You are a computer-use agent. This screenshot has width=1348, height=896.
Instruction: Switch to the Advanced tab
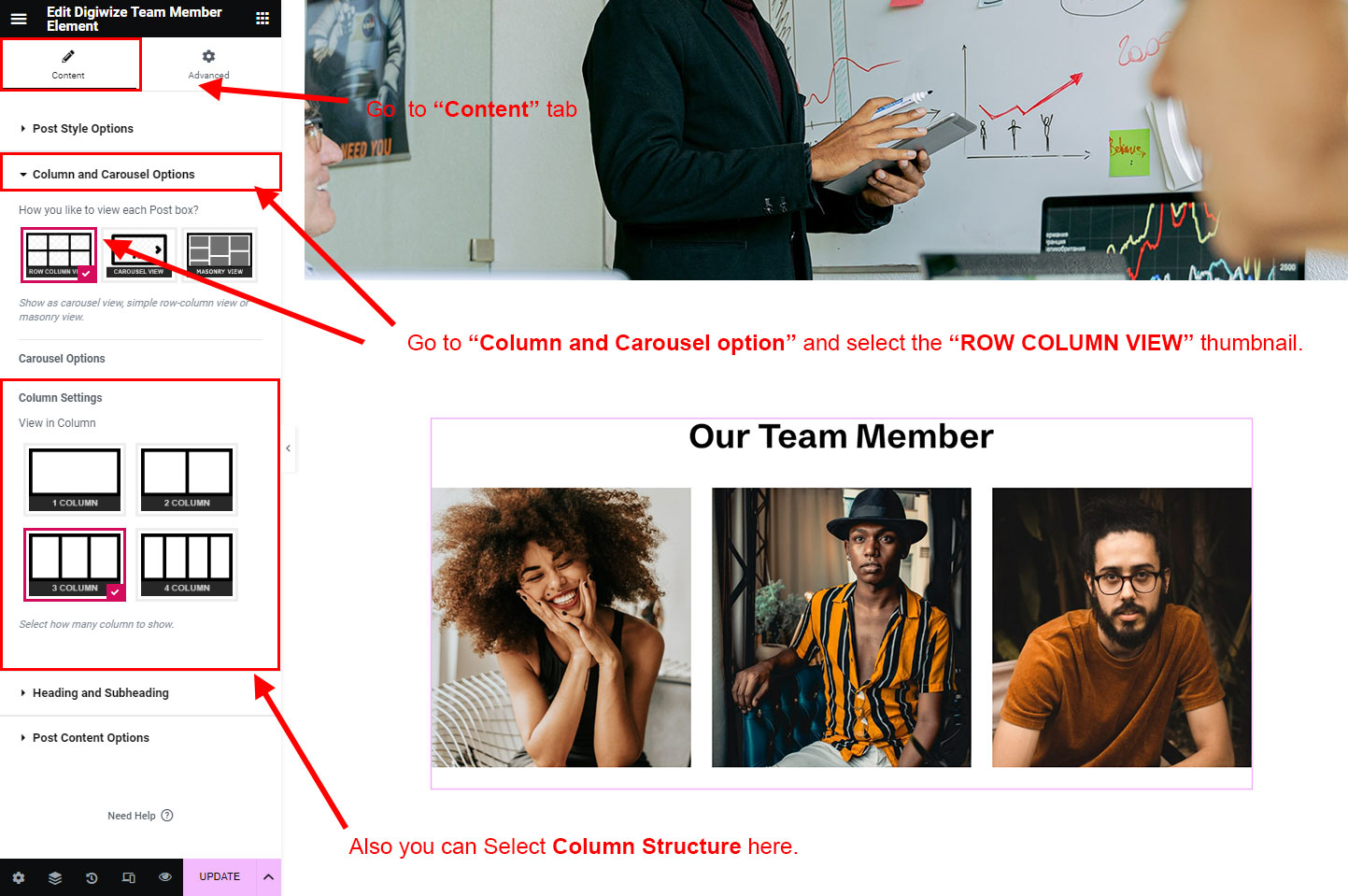click(209, 64)
